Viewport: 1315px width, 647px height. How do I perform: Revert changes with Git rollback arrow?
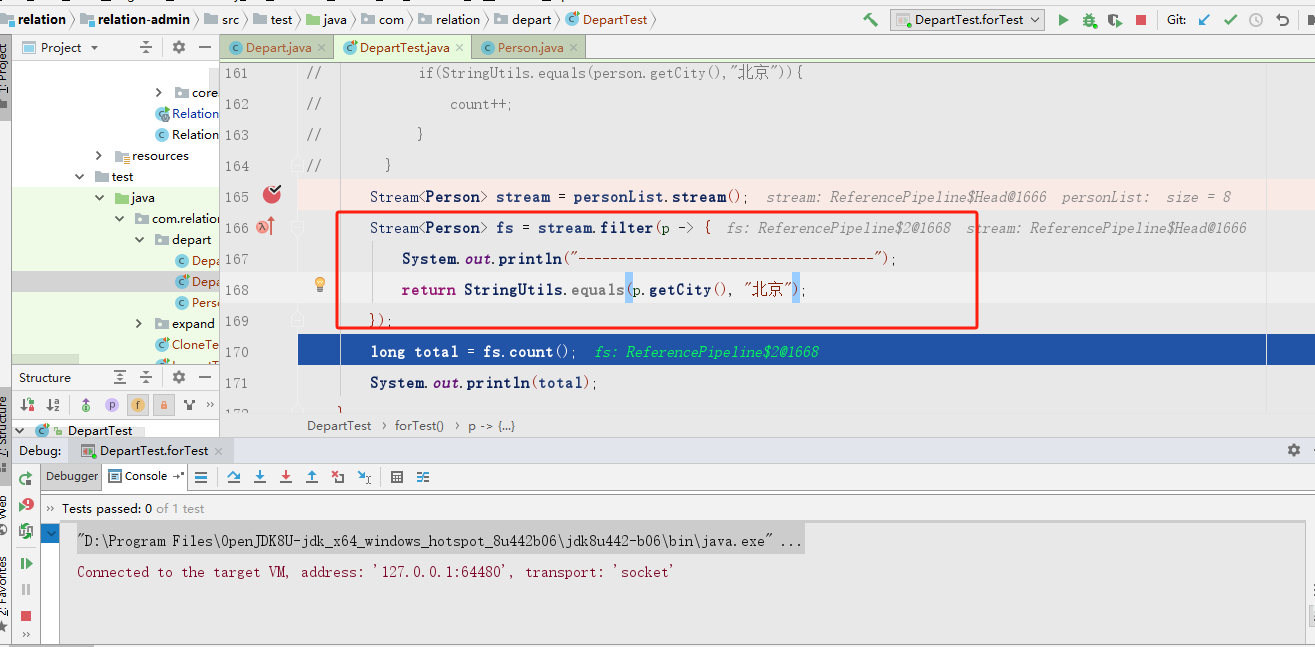1282,19
